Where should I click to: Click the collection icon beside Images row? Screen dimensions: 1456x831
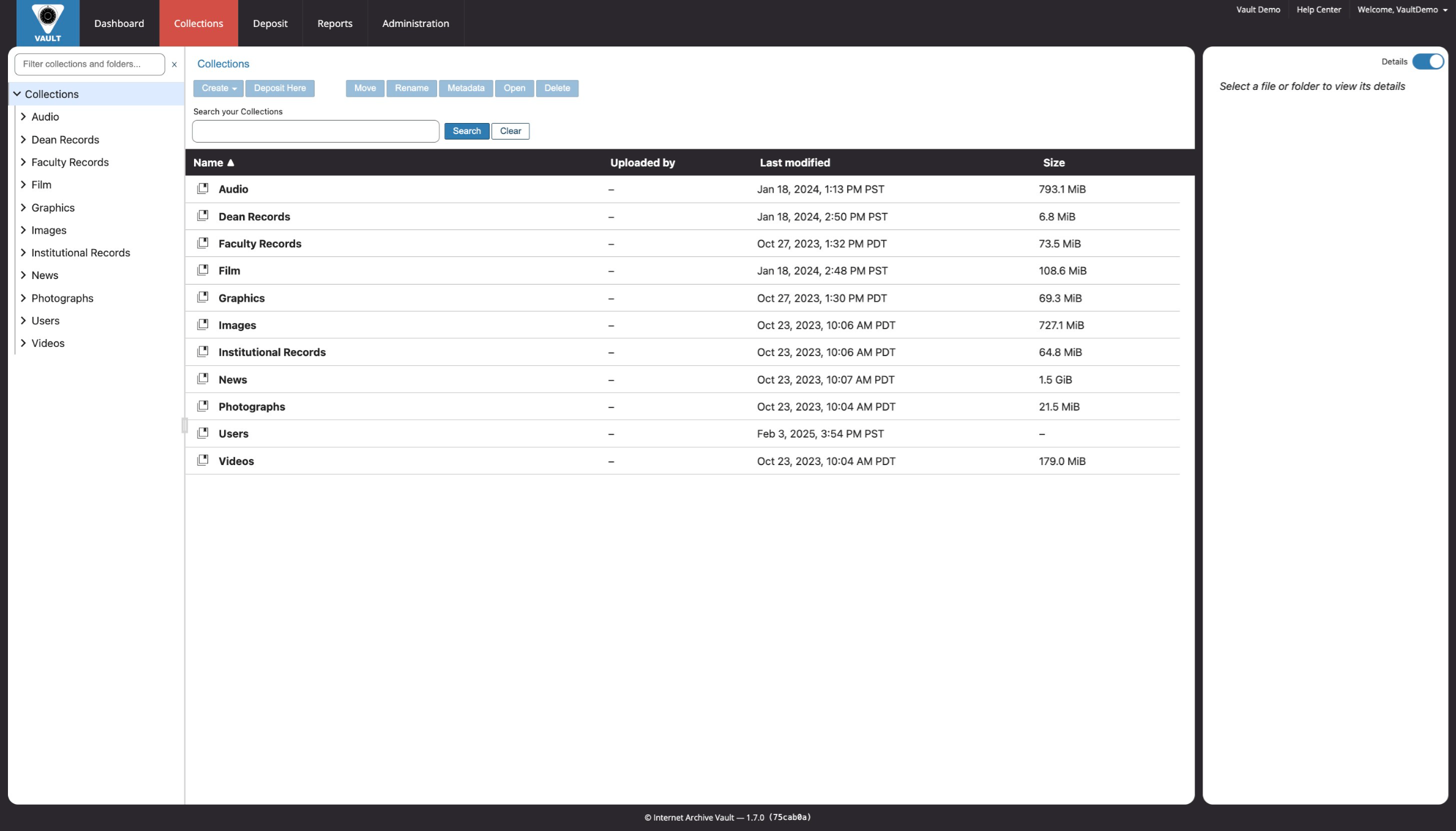pos(203,324)
